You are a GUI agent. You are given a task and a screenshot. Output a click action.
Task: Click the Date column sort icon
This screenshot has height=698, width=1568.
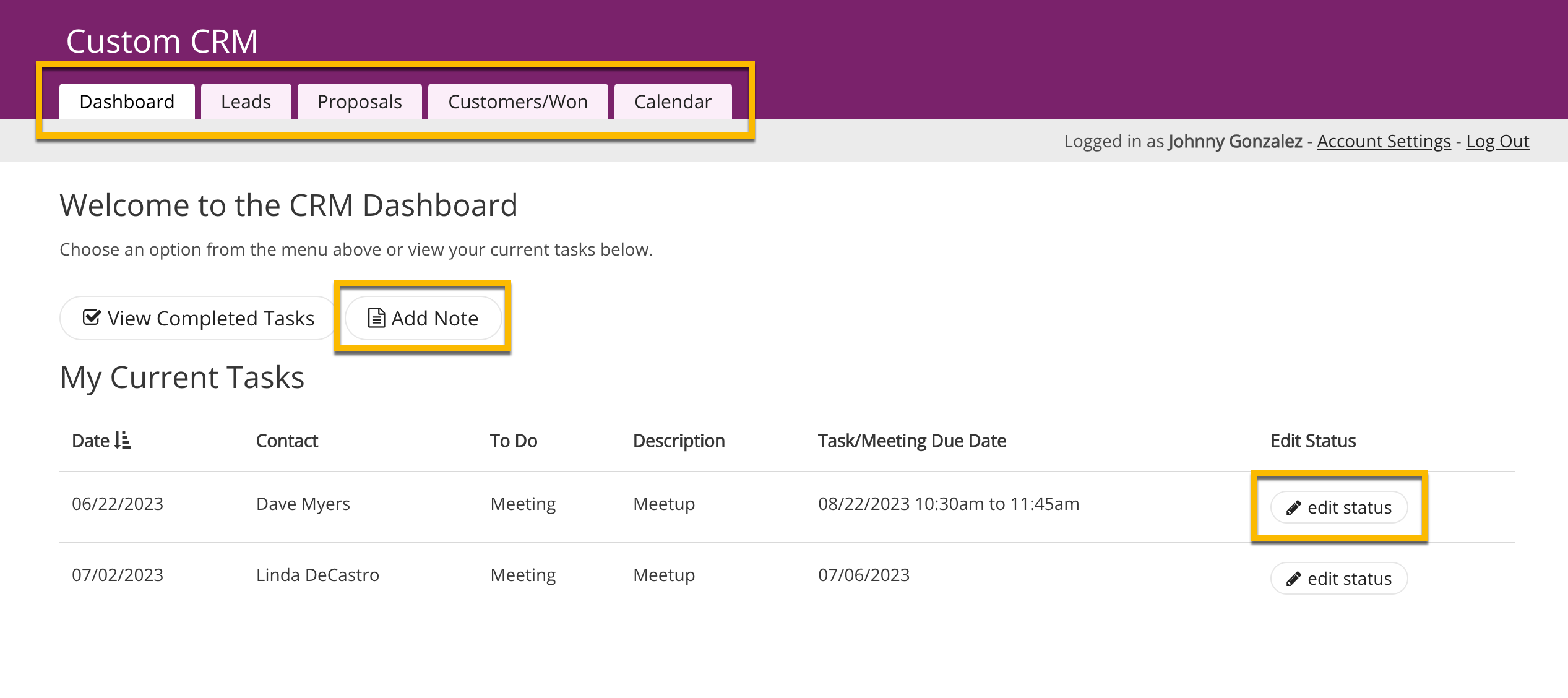pyautogui.click(x=123, y=441)
